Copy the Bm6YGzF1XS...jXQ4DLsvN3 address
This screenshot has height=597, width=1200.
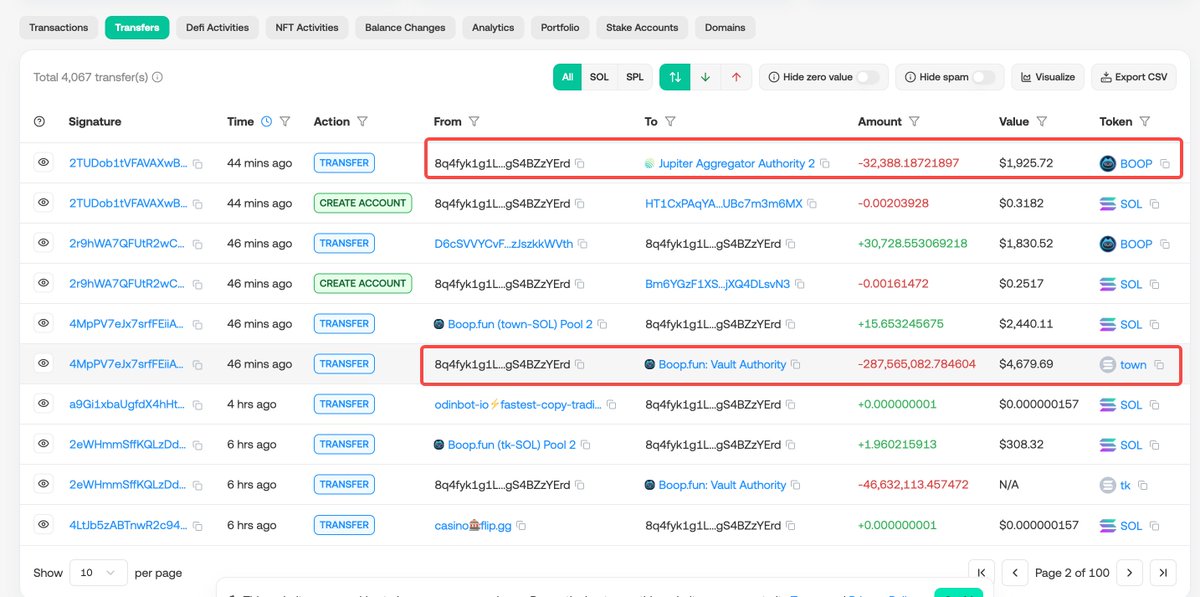[x=800, y=284]
